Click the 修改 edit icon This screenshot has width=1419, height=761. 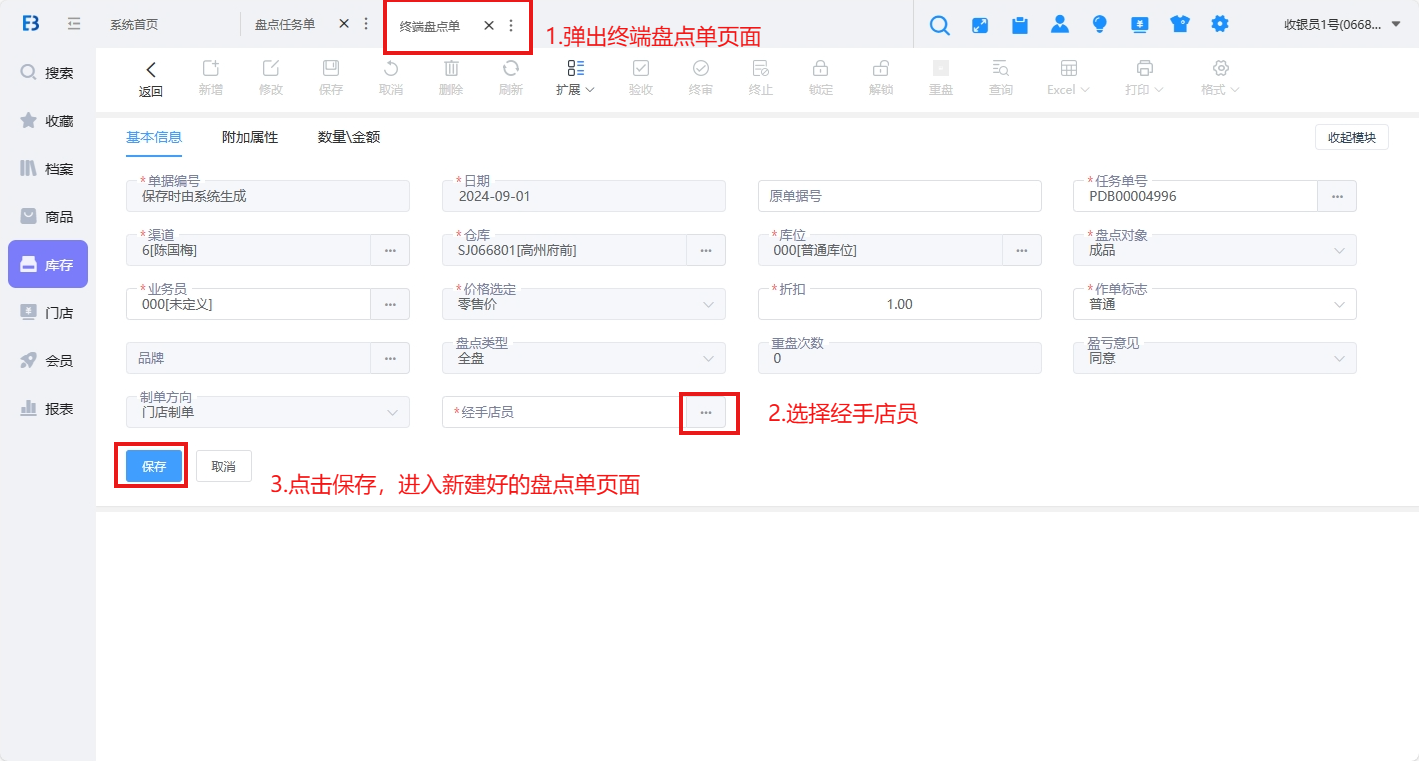point(271,68)
